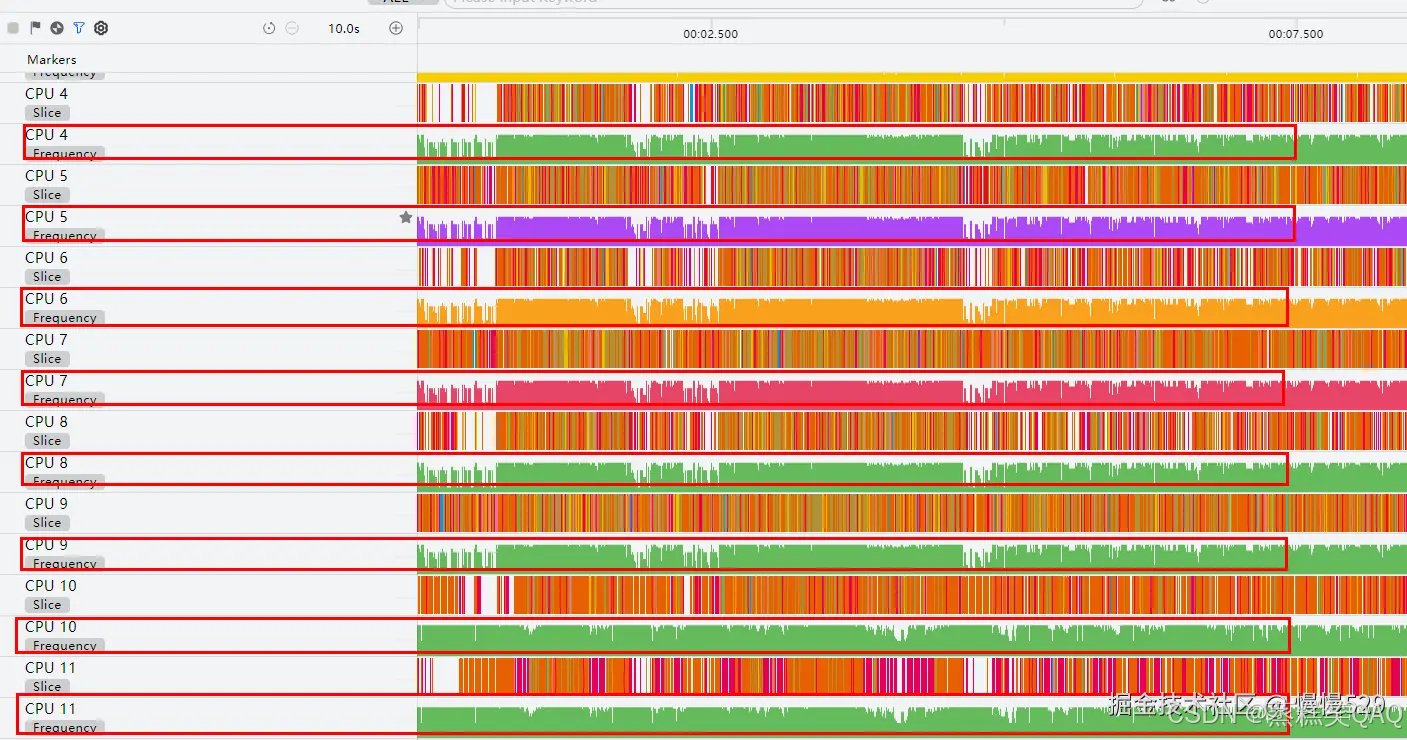Viewport: 1407px width, 740px height.
Task: Zoom out with the minus circle icon
Action: (x=292, y=28)
